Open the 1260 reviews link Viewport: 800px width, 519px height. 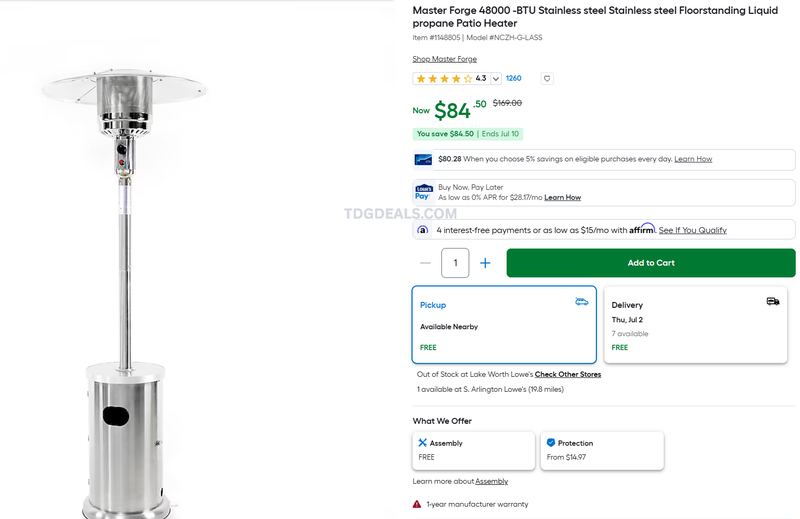513,79
